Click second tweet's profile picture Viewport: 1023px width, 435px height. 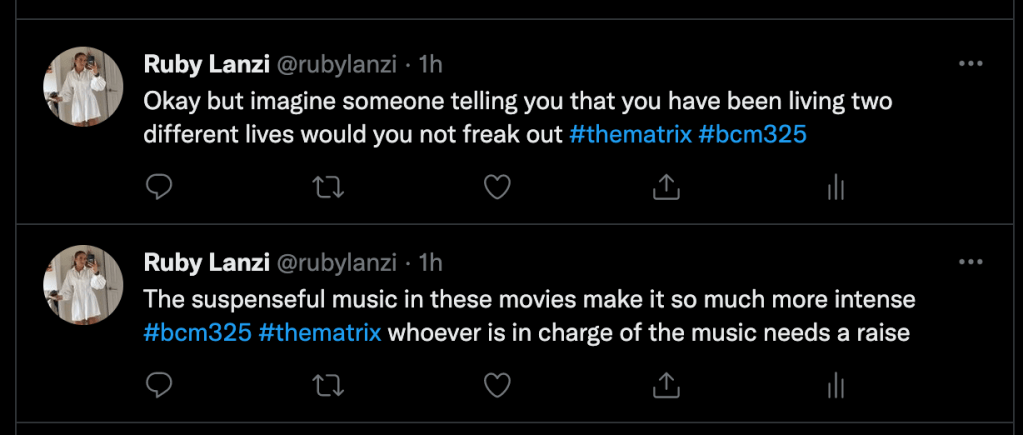point(83,285)
